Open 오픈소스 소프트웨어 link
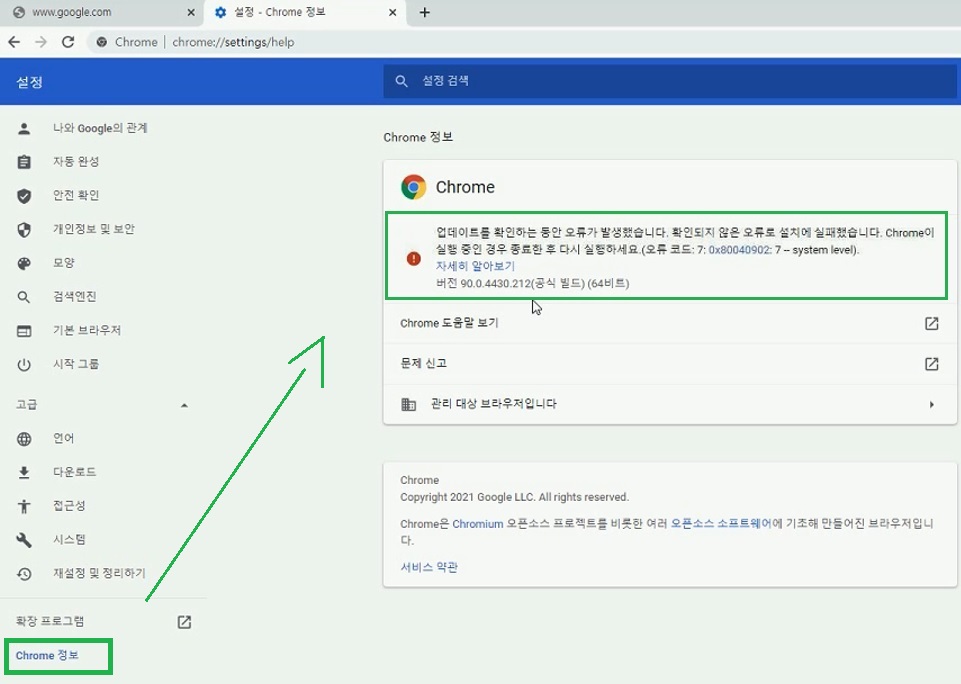Image resolution: width=961 pixels, height=684 pixels. pyautogui.click(x=721, y=523)
